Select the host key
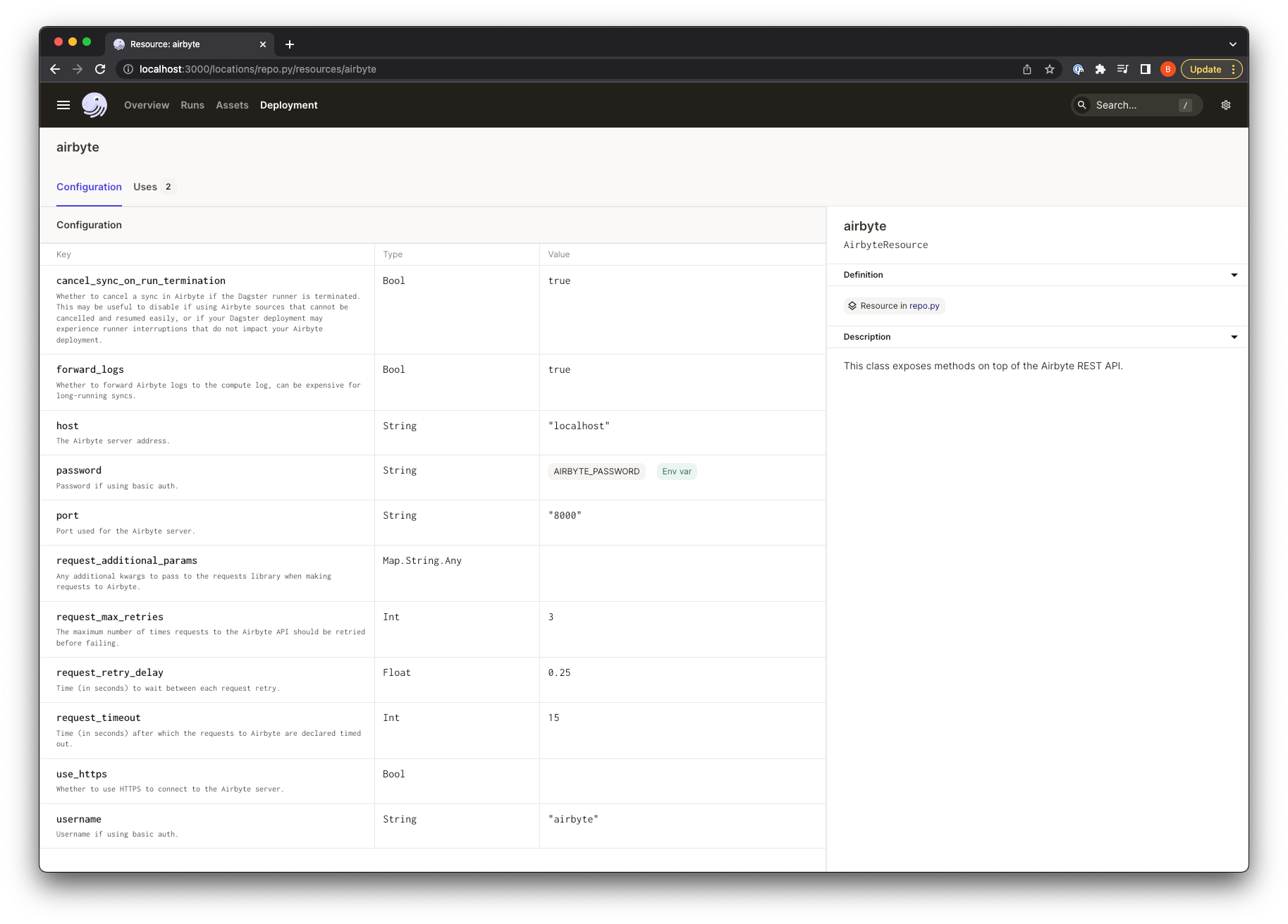The height and width of the screenshot is (924, 1288). click(x=68, y=426)
